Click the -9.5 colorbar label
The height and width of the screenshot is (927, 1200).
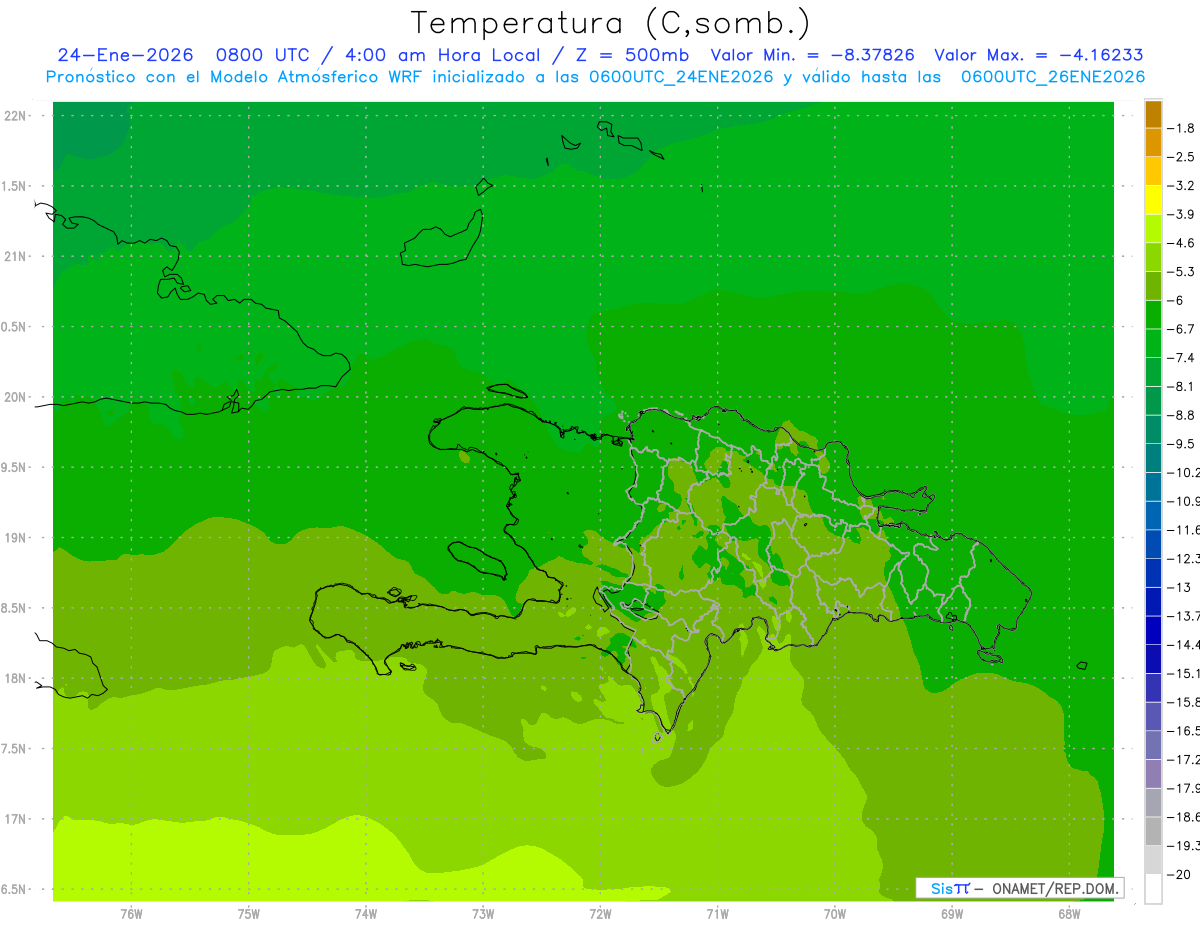click(x=1182, y=444)
